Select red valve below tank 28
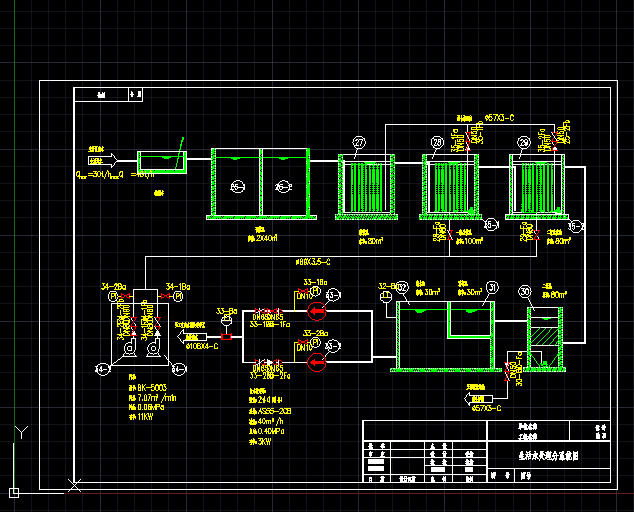Image resolution: width=634 pixels, height=512 pixels. 450,235
